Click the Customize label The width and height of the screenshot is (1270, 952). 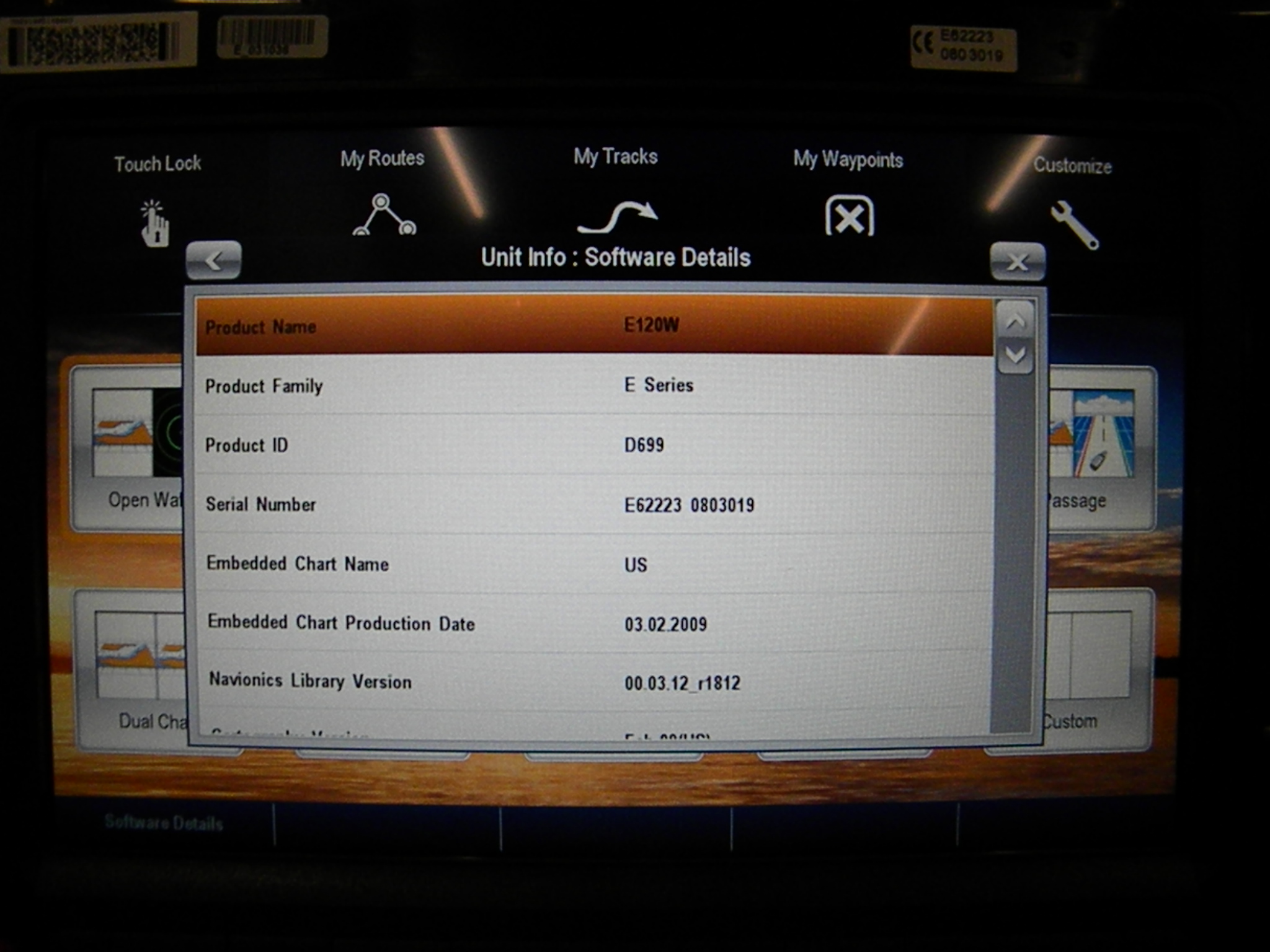(1072, 165)
